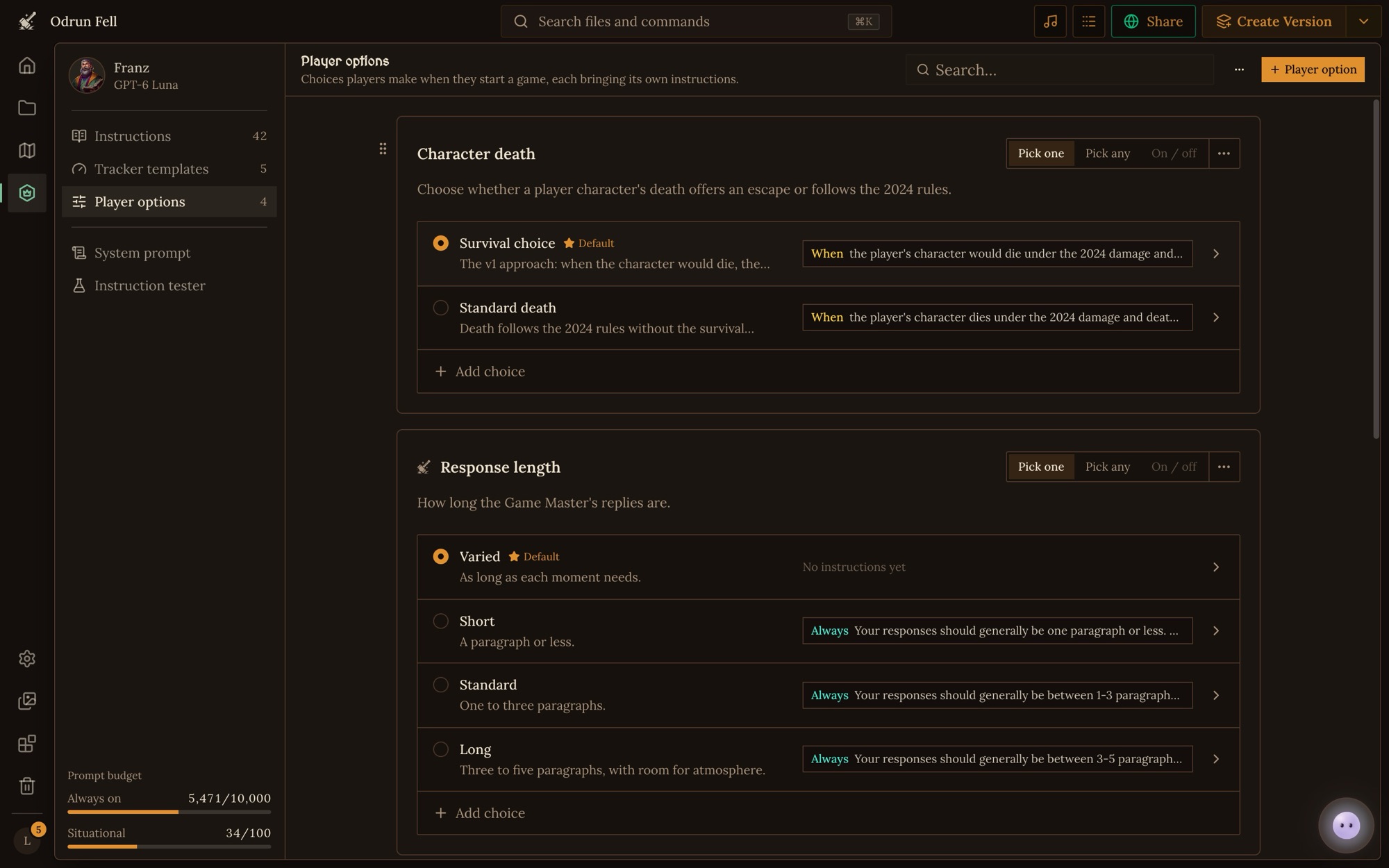
Task: Click the Player option add button
Action: point(1313,69)
